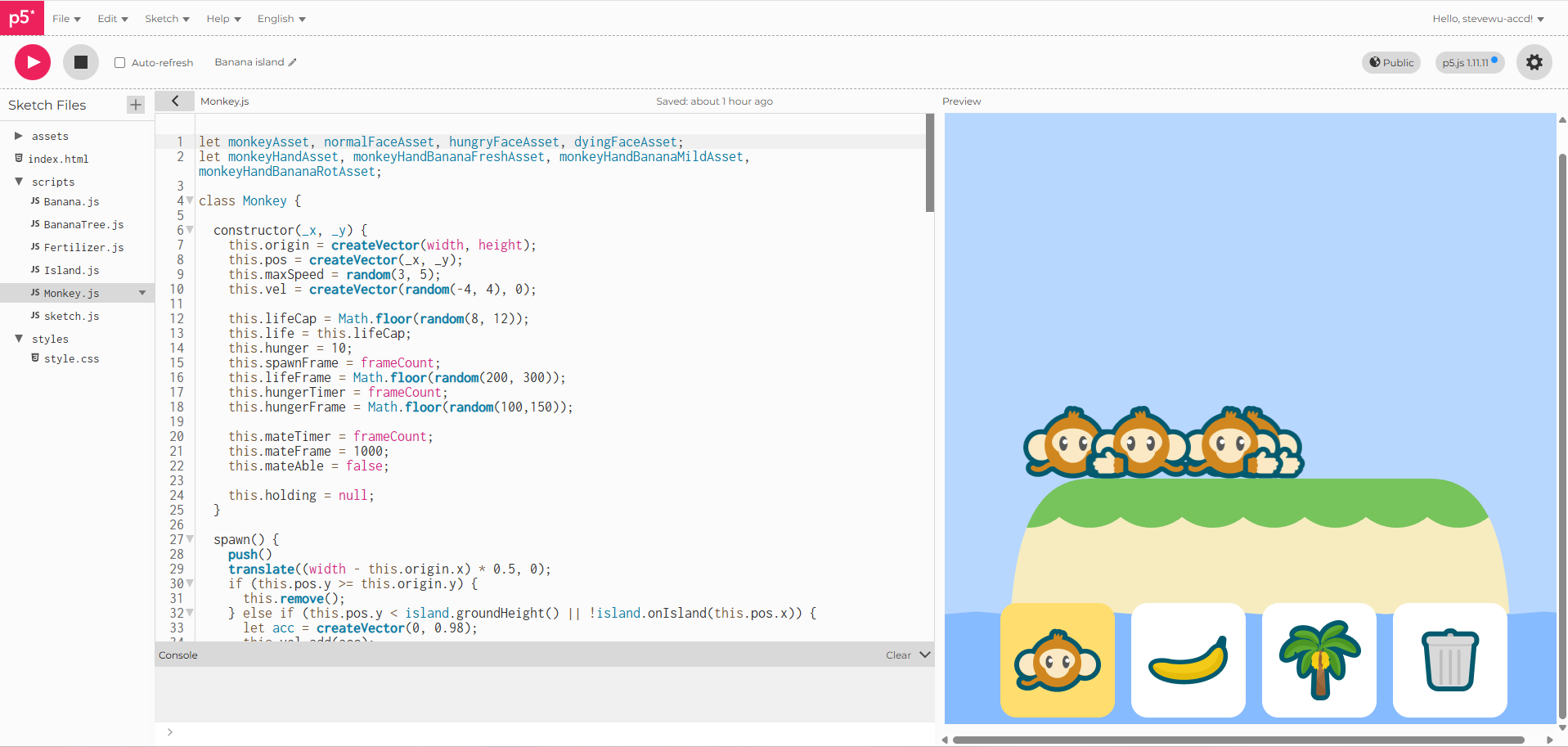Viewport: 1568px width, 747px height.
Task: Select Island.js in the file tree
Action: coord(72,270)
